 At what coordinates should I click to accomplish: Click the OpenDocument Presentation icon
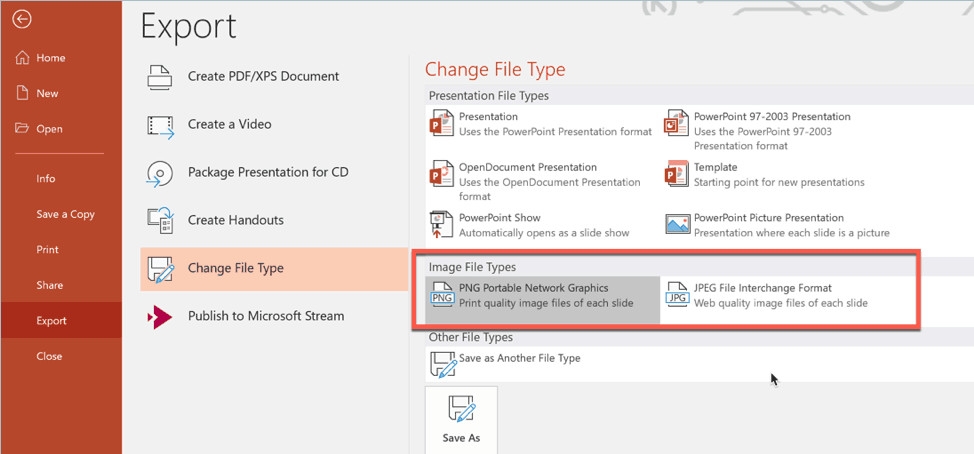click(x=442, y=173)
